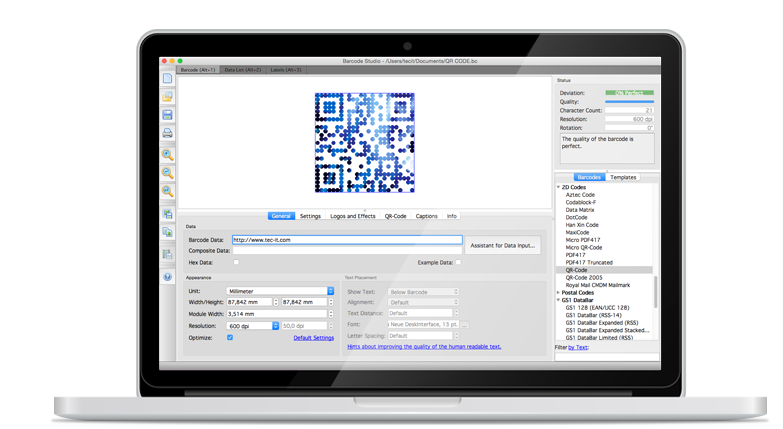Collapse the GS1 DataBar tree group
The image size is (783, 429).
558,300
